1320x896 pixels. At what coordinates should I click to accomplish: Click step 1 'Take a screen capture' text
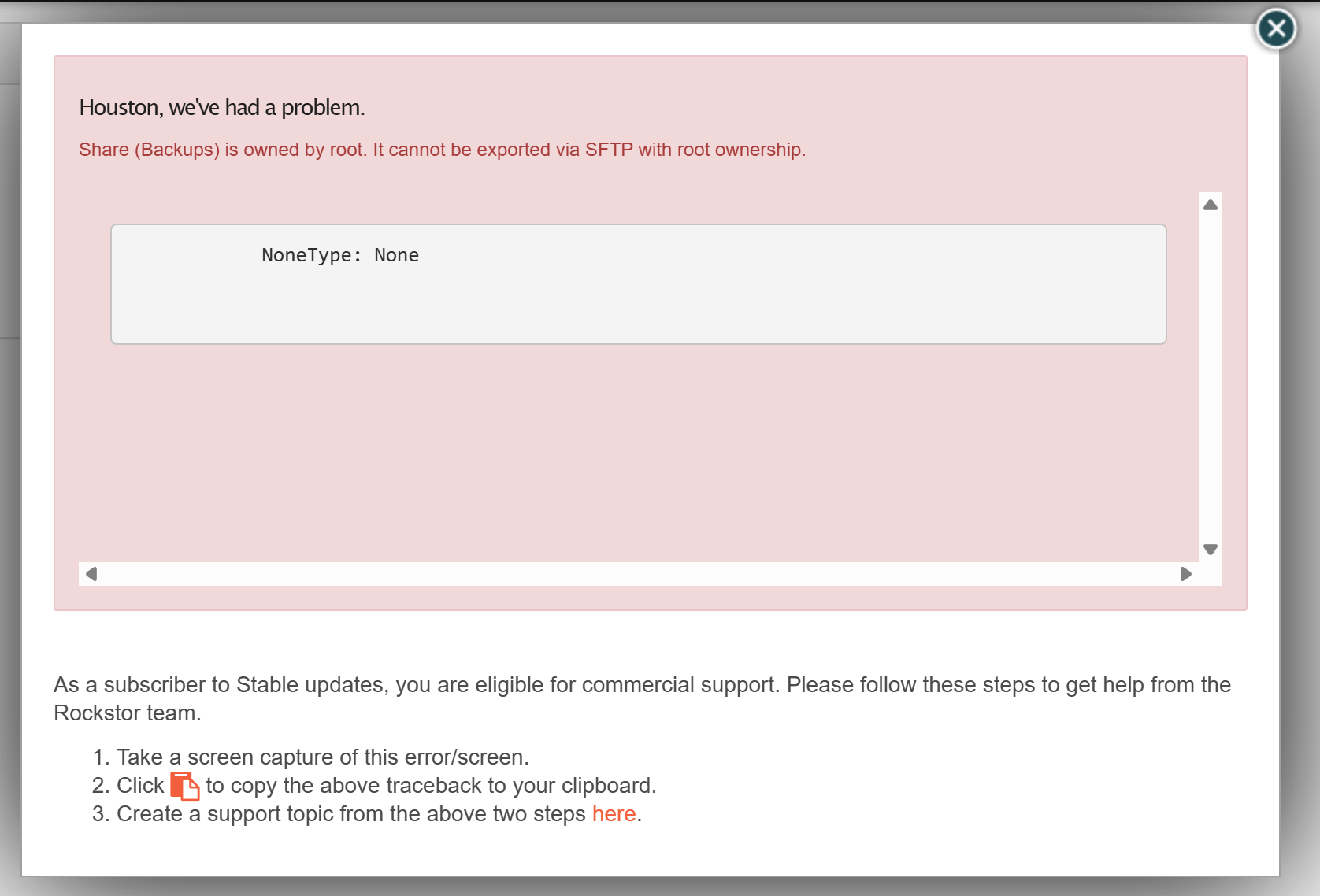[322, 757]
